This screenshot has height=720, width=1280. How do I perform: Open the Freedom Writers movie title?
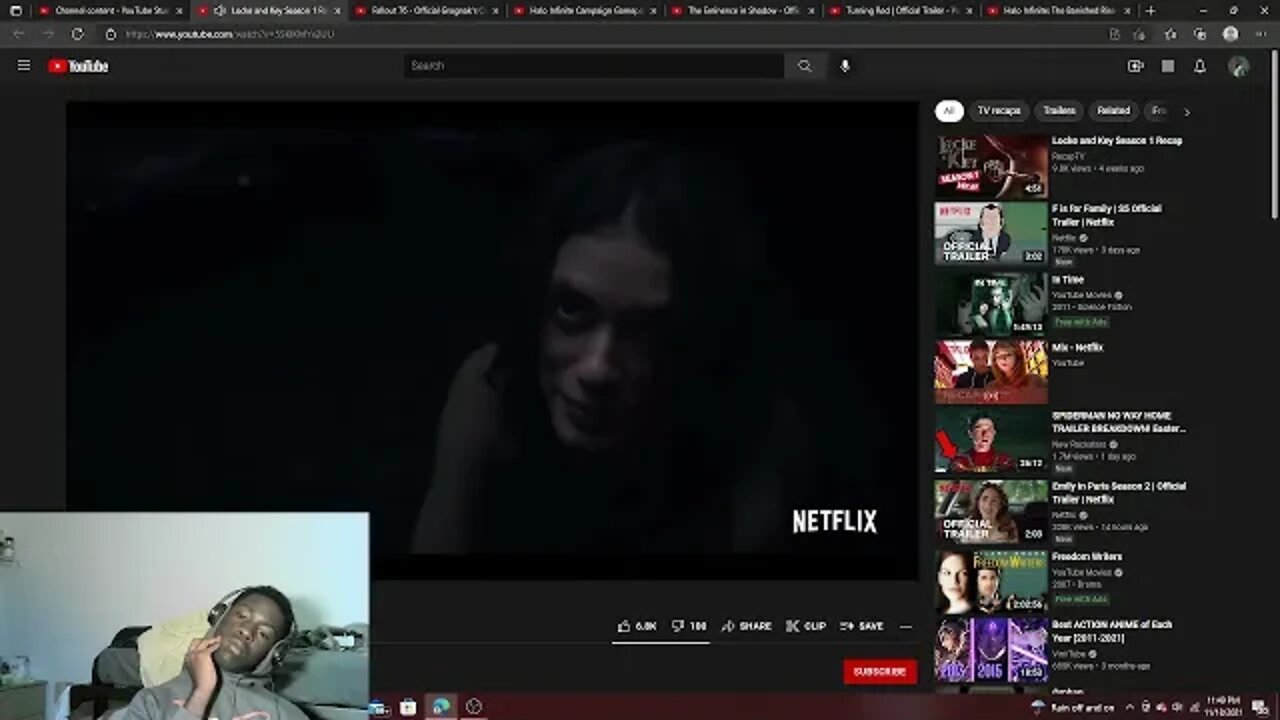tap(1087, 556)
